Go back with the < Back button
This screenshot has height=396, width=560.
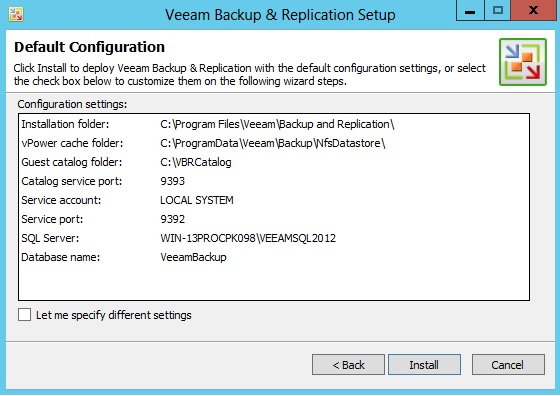[x=348, y=365]
